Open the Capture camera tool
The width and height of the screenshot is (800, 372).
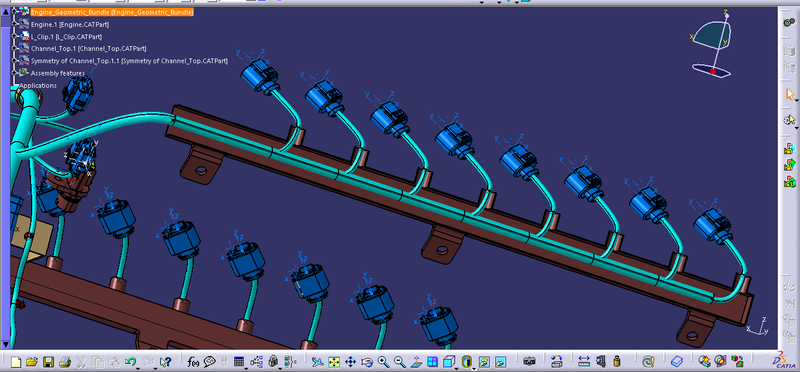point(530,362)
